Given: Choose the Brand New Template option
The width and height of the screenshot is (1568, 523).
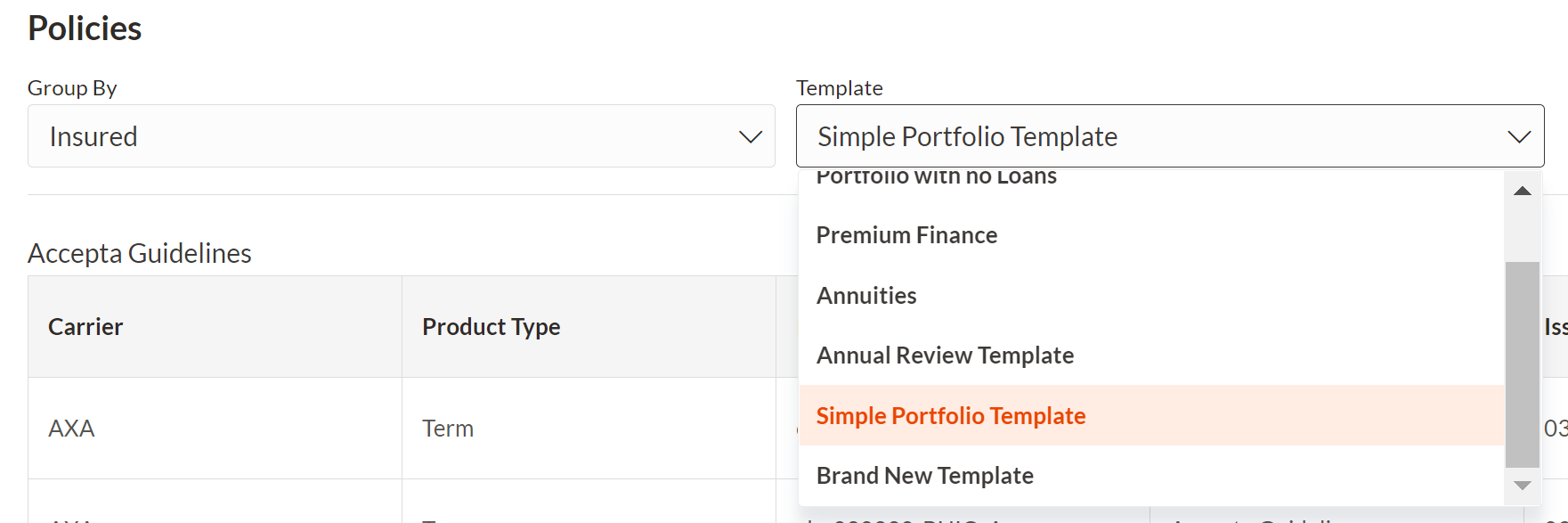Looking at the screenshot, I should click(x=924, y=475).
